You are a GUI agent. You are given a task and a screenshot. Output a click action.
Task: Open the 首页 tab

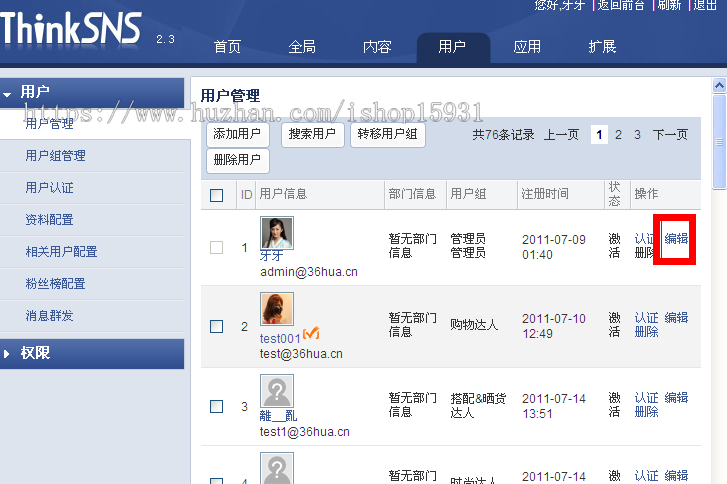pos(227,47)
